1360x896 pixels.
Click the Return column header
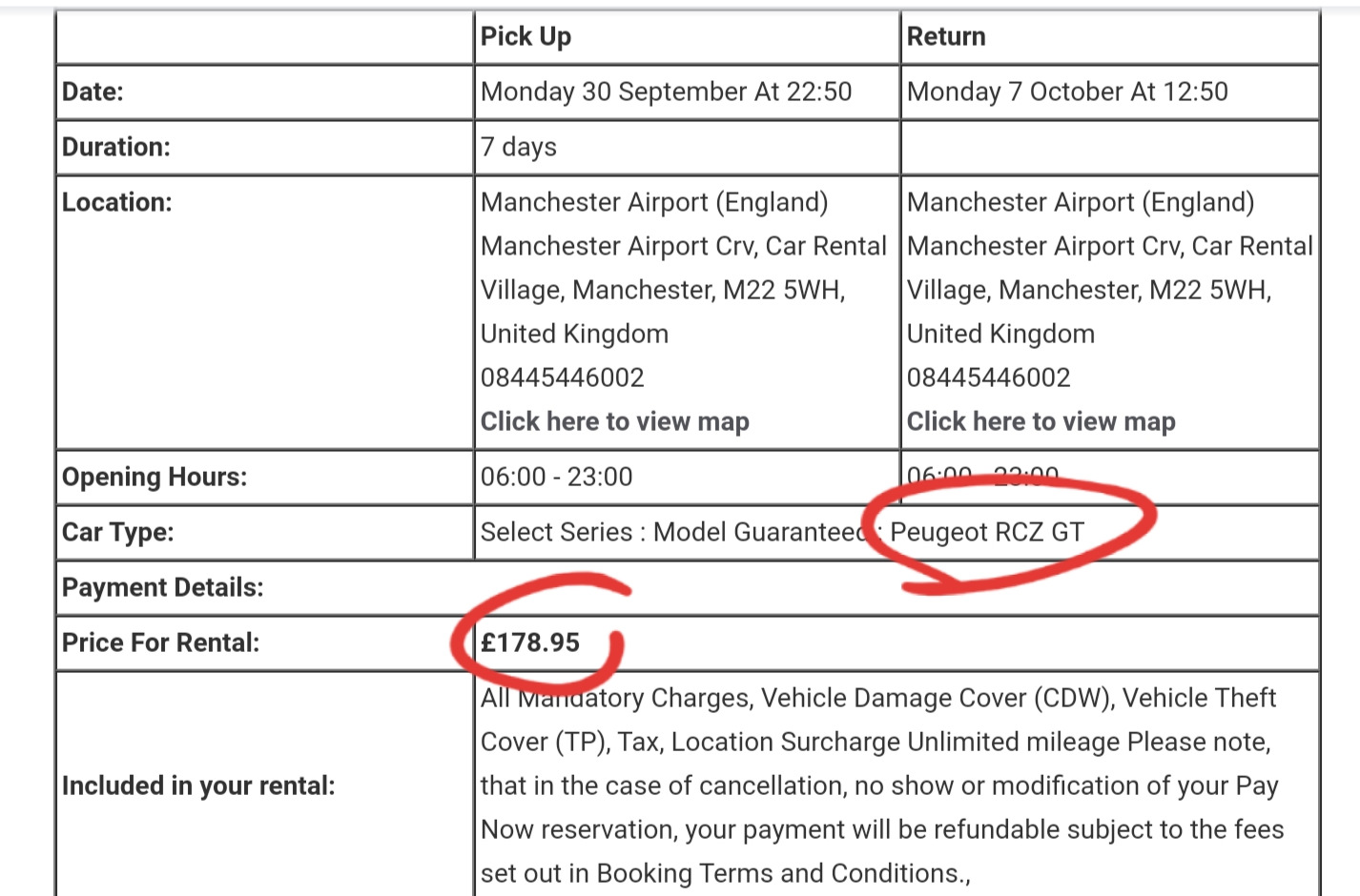(x=945, y=36)
